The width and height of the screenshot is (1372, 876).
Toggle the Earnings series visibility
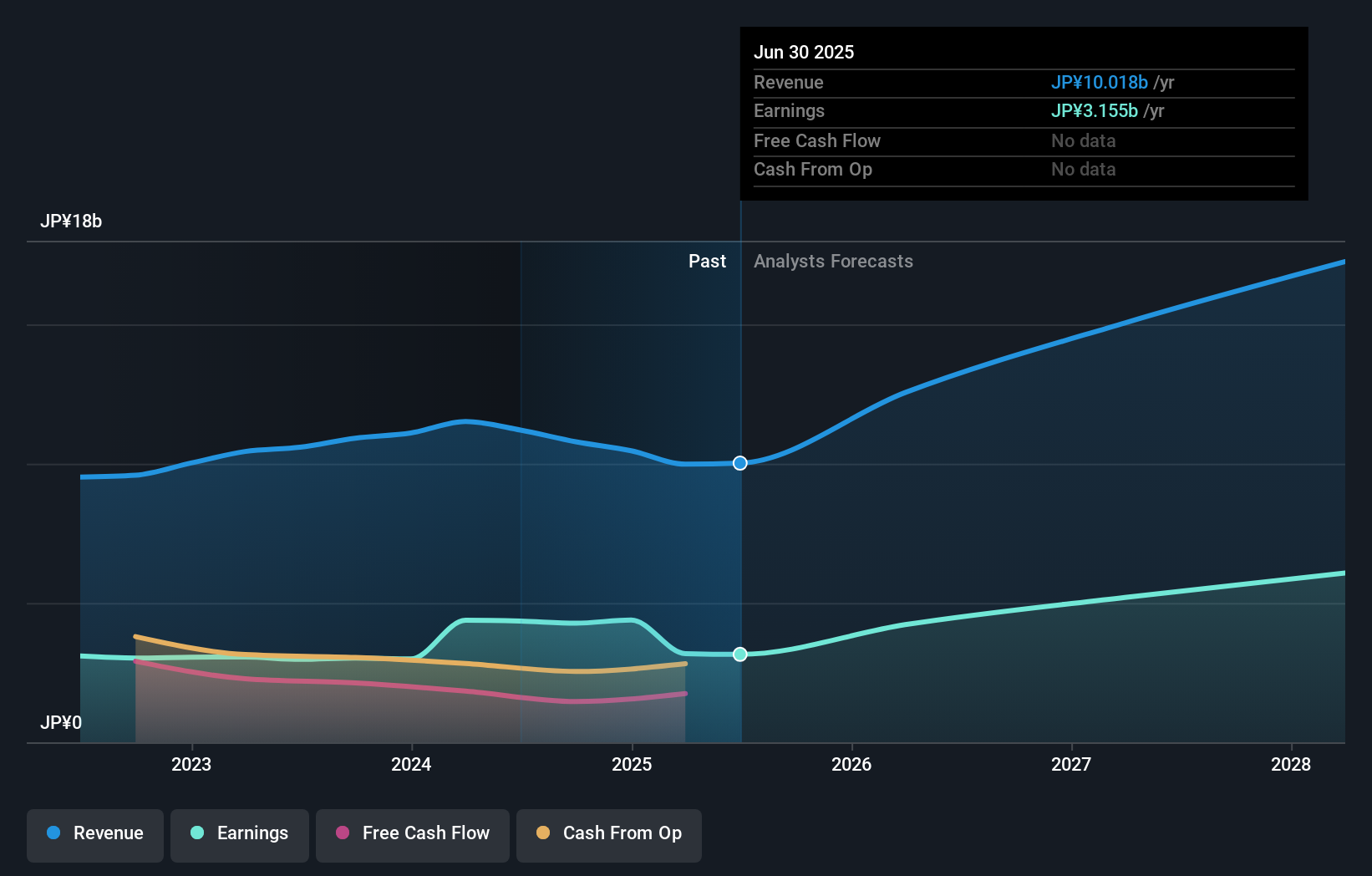coord(240,834)
